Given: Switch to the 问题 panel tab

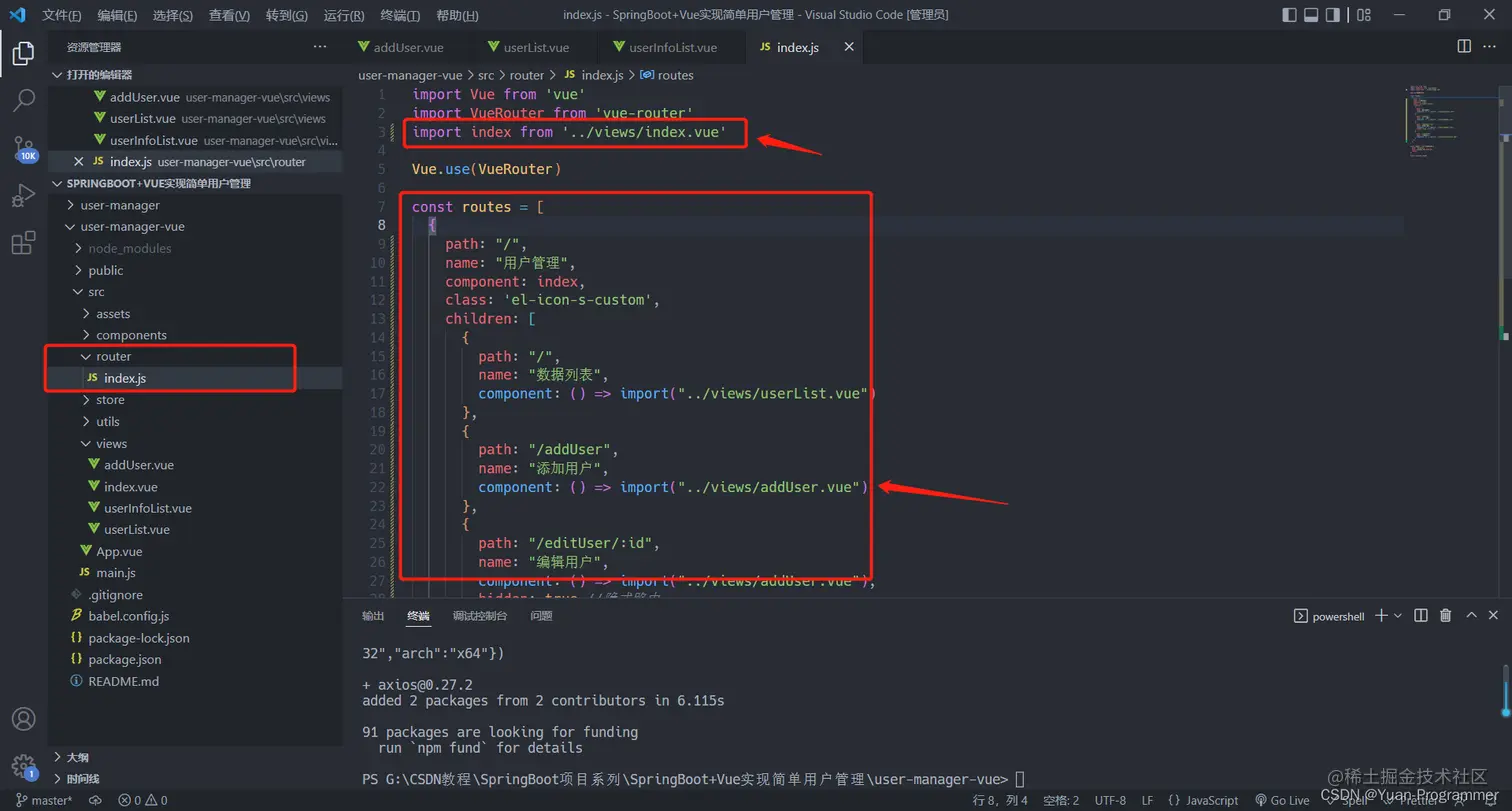Looking at the screenshot, I should 541,616.
